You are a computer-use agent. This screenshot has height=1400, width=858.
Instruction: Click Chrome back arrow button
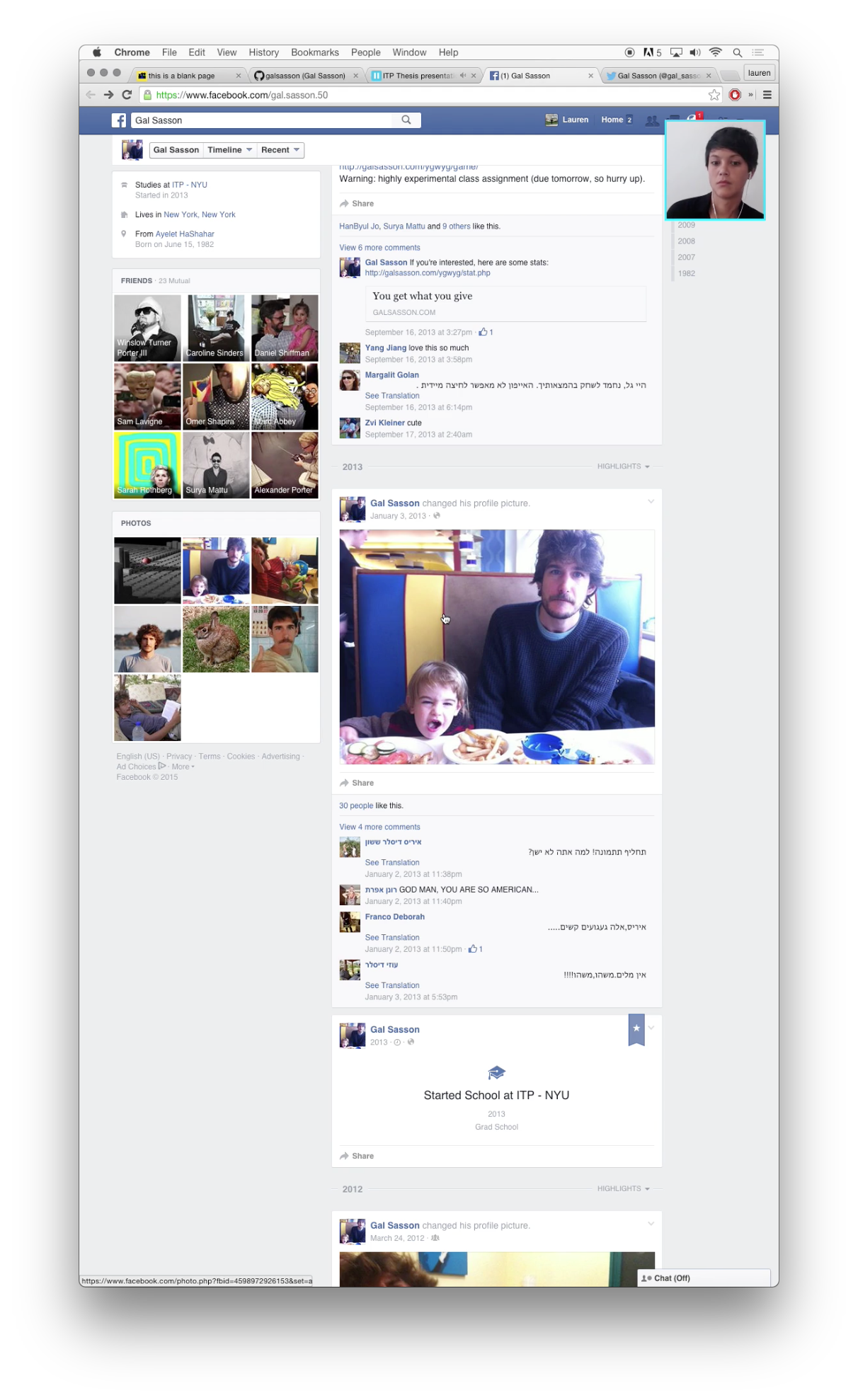[x=91, y=95]
